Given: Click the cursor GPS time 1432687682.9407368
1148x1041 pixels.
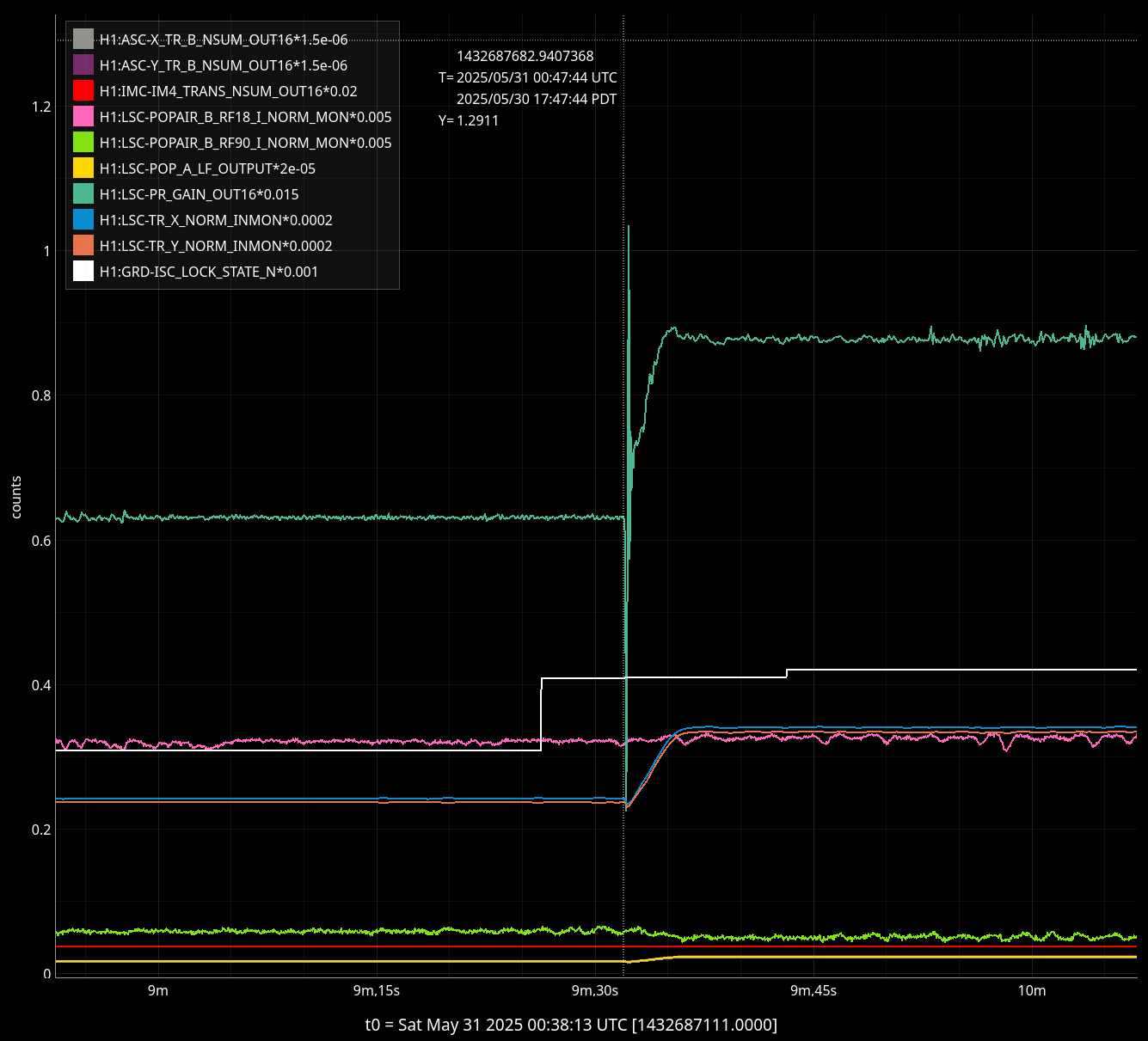Looking at the screenshot, I should click(x=525, y=57).
